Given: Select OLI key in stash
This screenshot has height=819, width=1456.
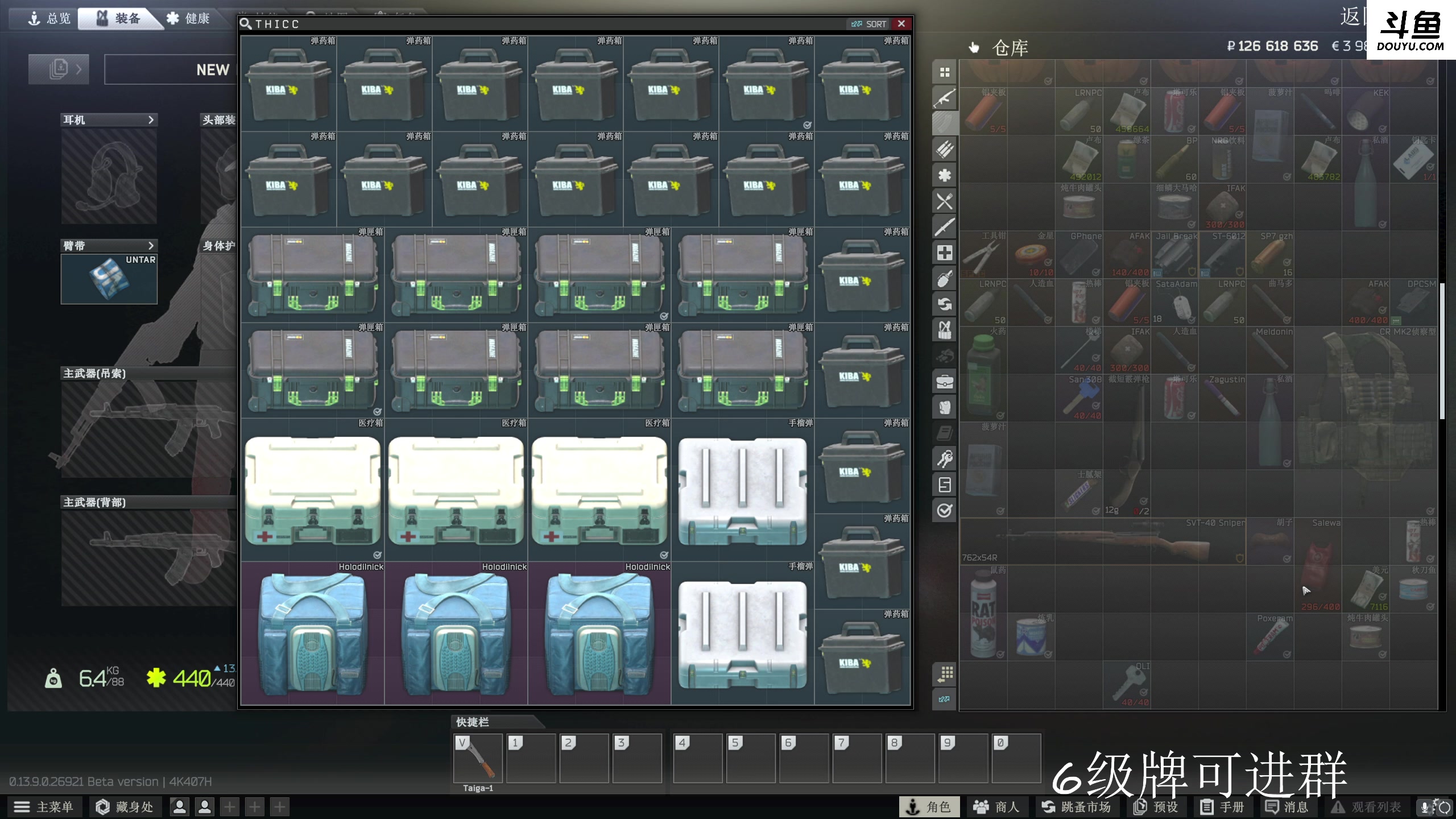Looking at the screenshot, I should 1127,685.
